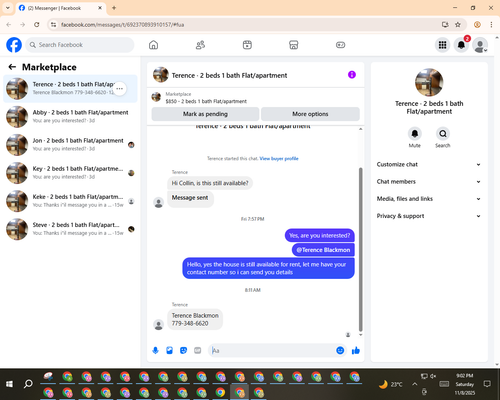This screenshot has height=400, width=500.
Task: Open the Gaming icon in top navigation
Action: tap(340, 45)
